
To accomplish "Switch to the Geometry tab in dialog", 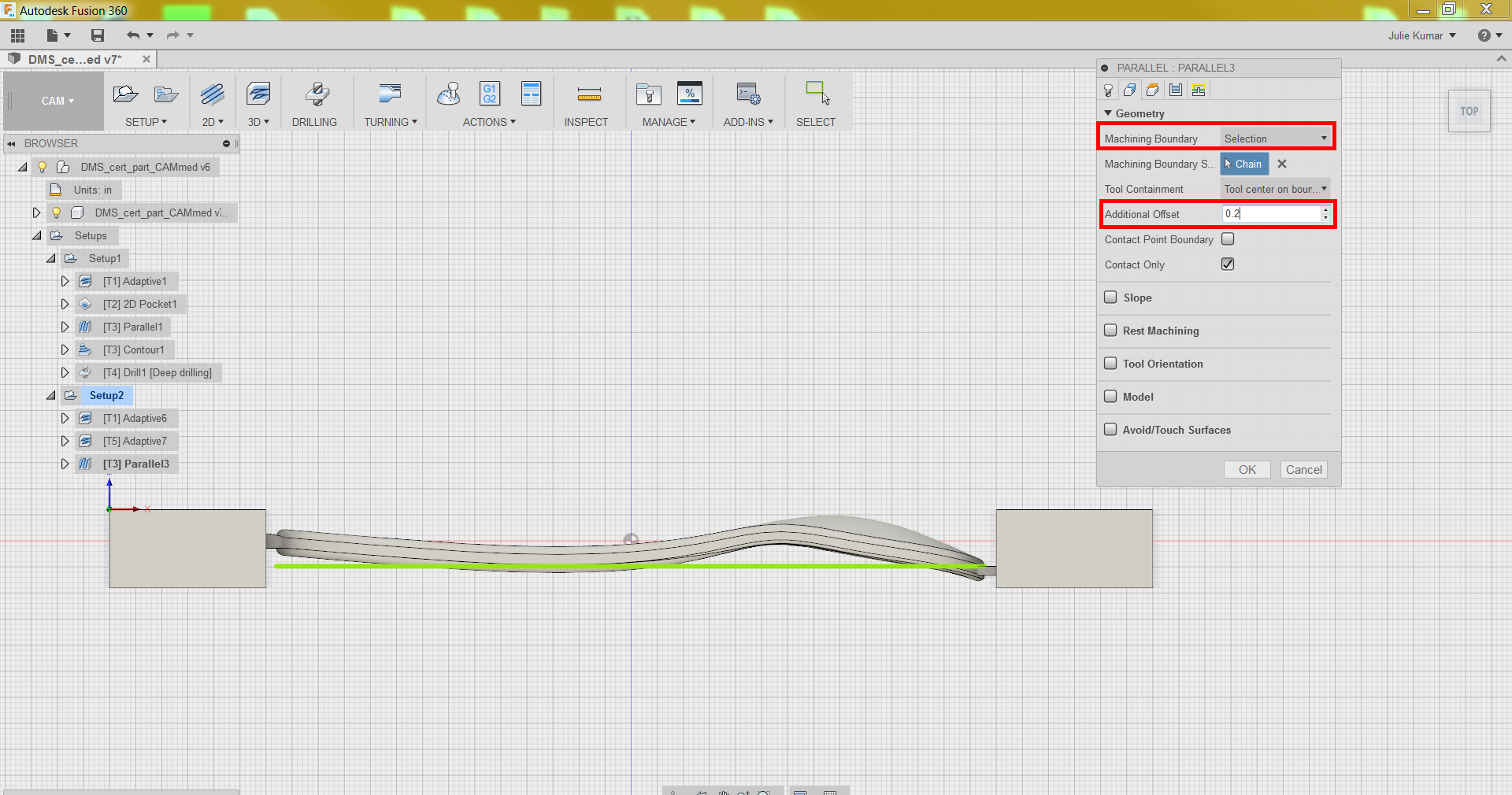I will click(1130, 90).
